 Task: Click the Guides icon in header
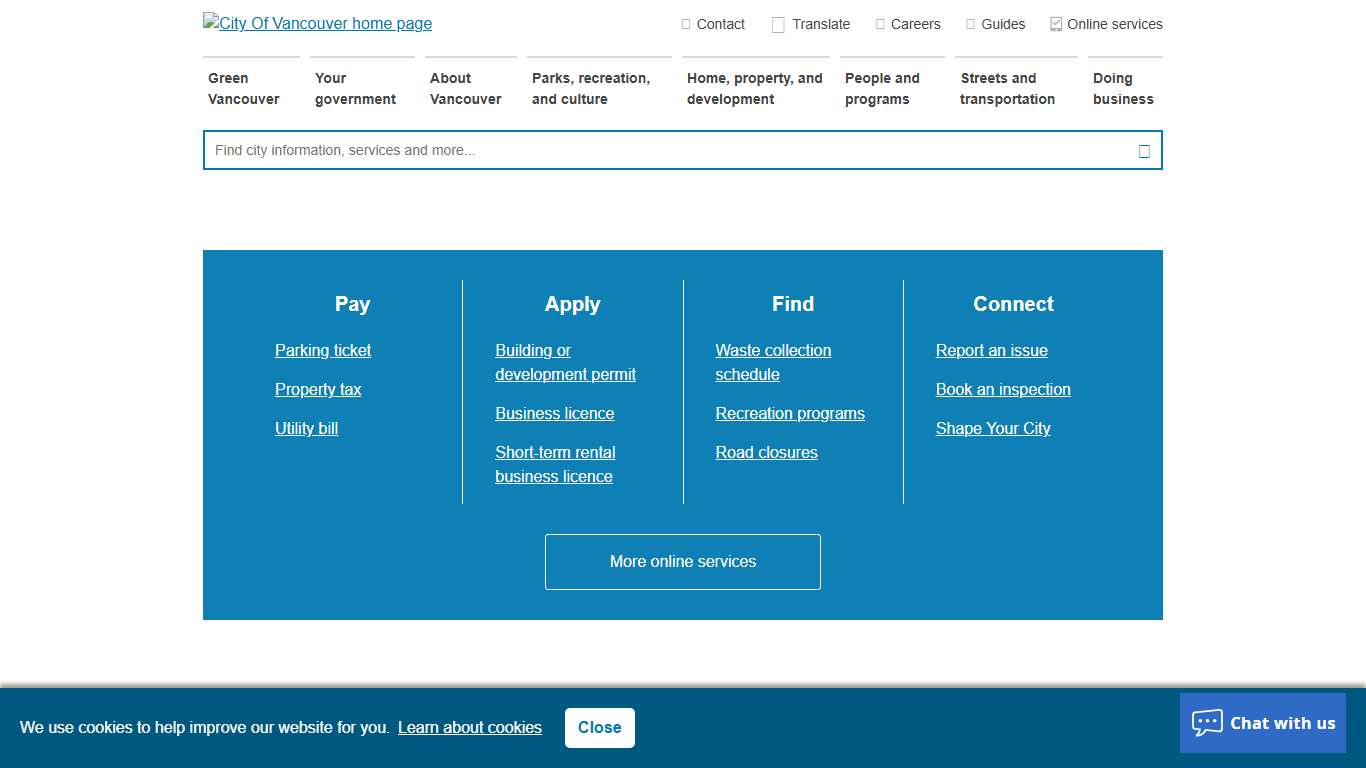click(970, 24)
